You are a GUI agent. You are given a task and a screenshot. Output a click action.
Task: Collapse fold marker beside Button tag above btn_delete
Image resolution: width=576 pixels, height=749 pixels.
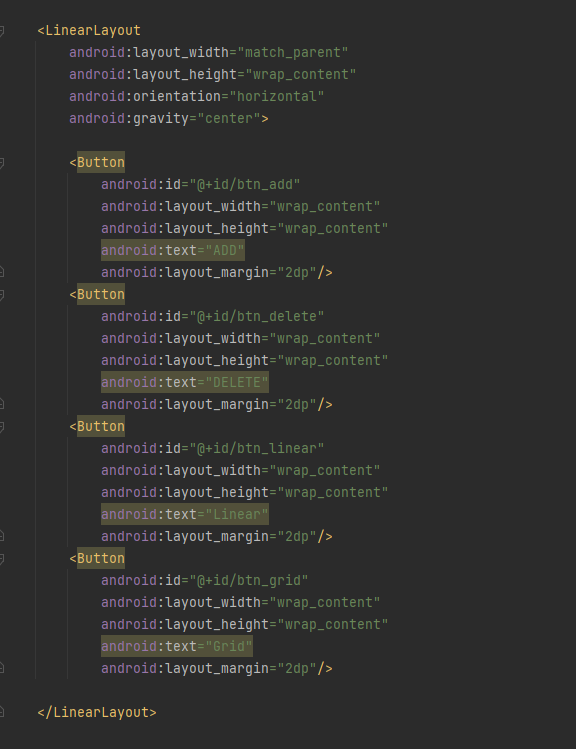(x=1, y=295)
